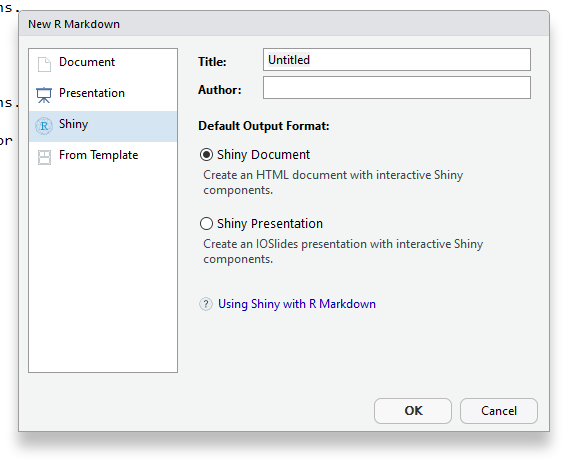Select the Document list entry
Image resolution: width=570 pixels, height=460 pixels.
click(x=103, y=64)
